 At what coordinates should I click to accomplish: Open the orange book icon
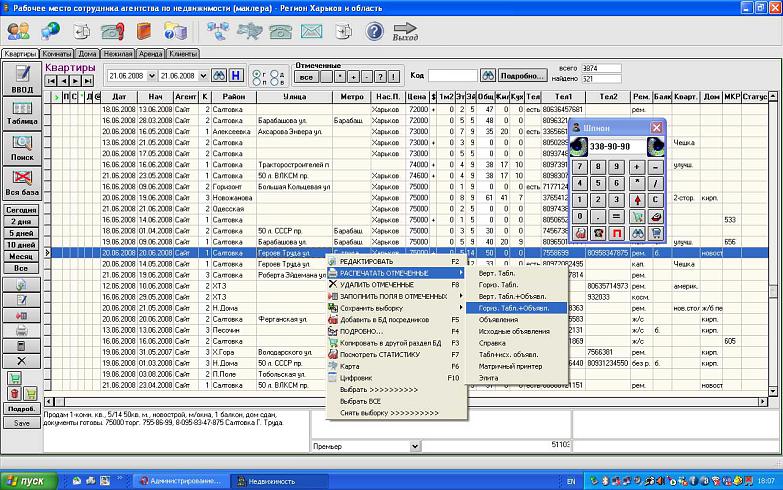144,31
